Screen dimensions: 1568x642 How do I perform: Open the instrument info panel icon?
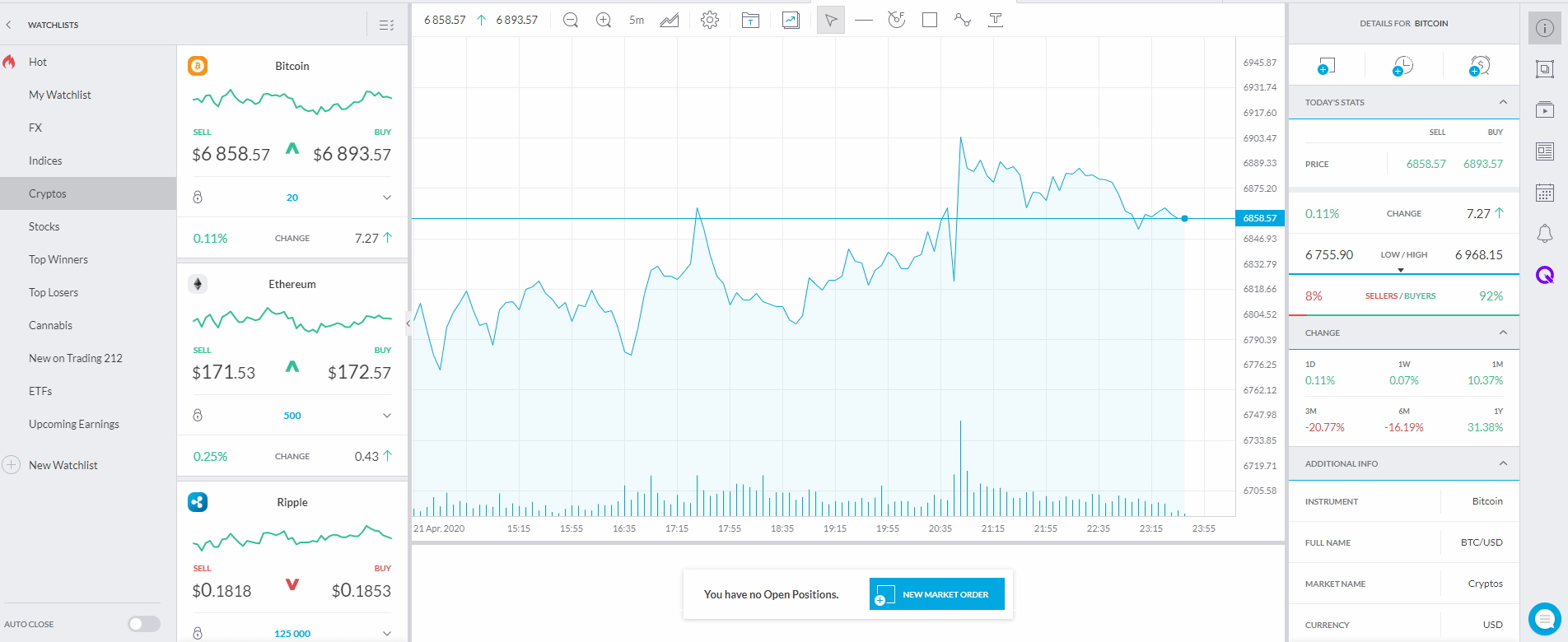[1545, 28]
